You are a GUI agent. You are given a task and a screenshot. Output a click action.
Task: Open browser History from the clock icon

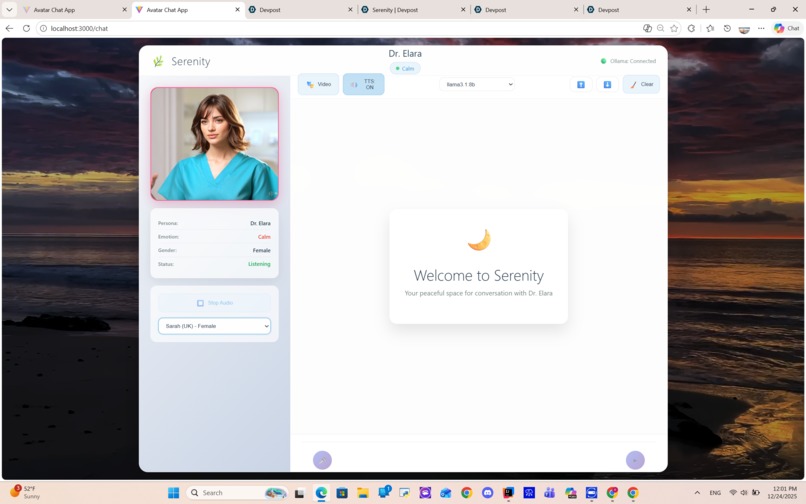click(x=727, y=28)
